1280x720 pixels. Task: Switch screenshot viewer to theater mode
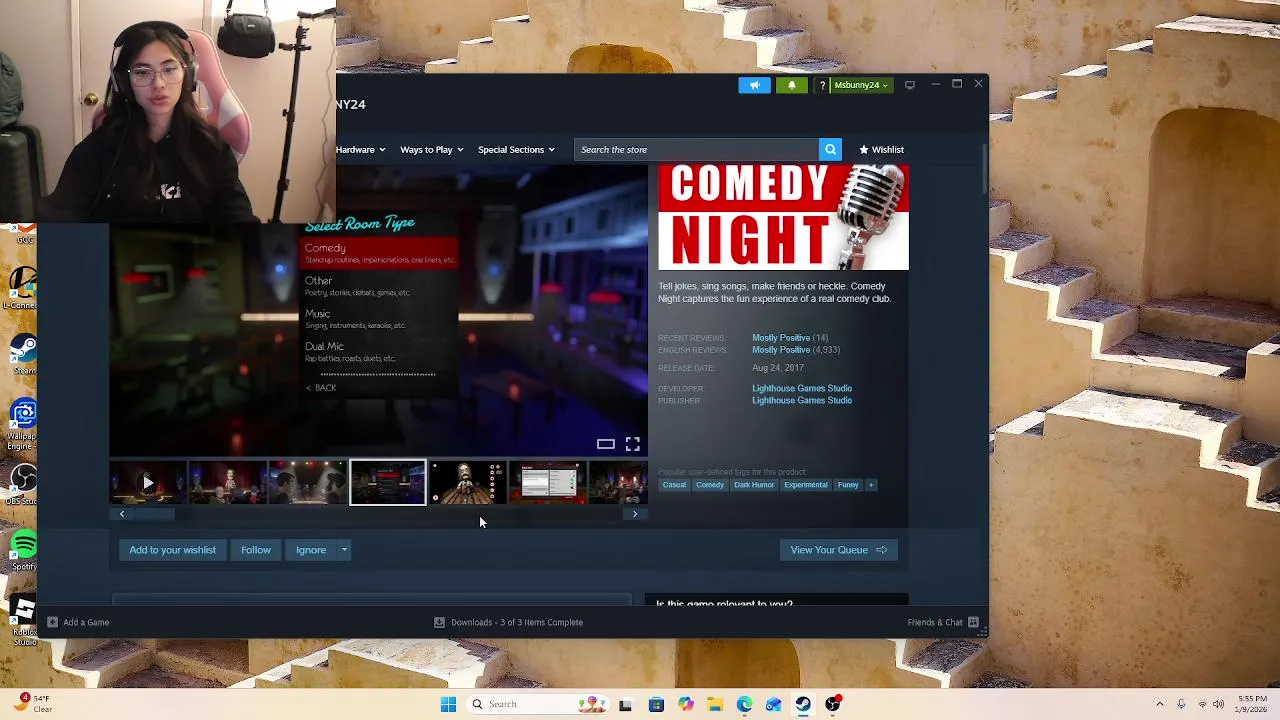tap(606, 444)
